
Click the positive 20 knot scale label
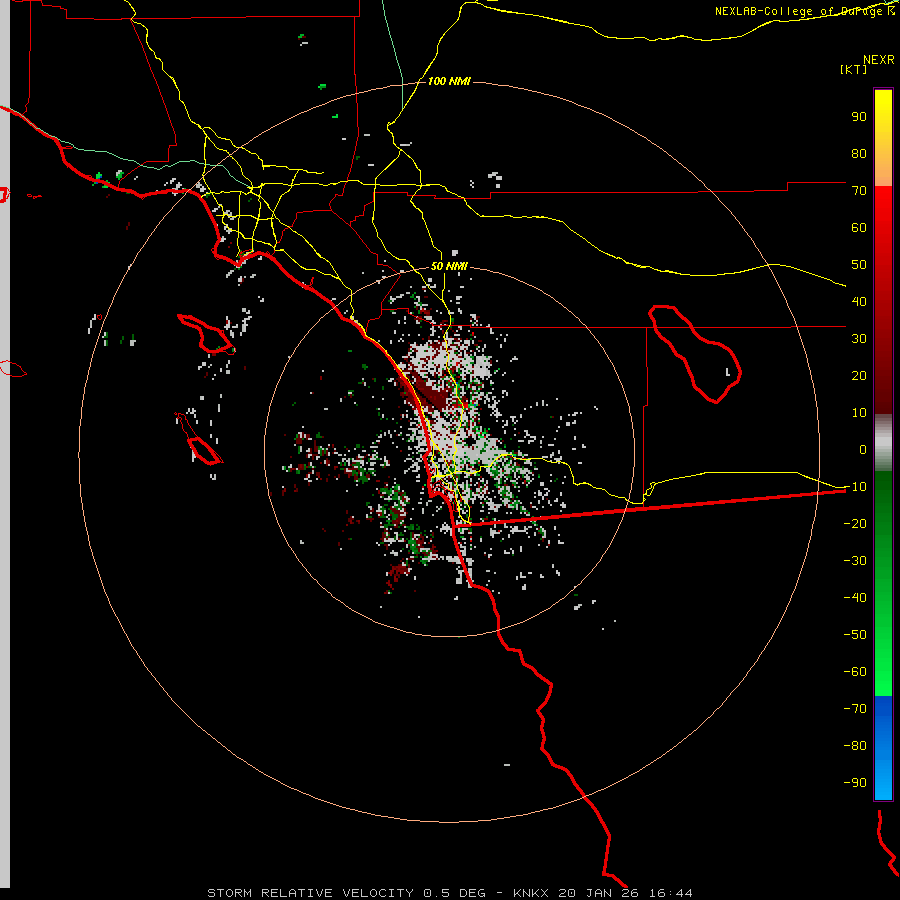(859, 375)
